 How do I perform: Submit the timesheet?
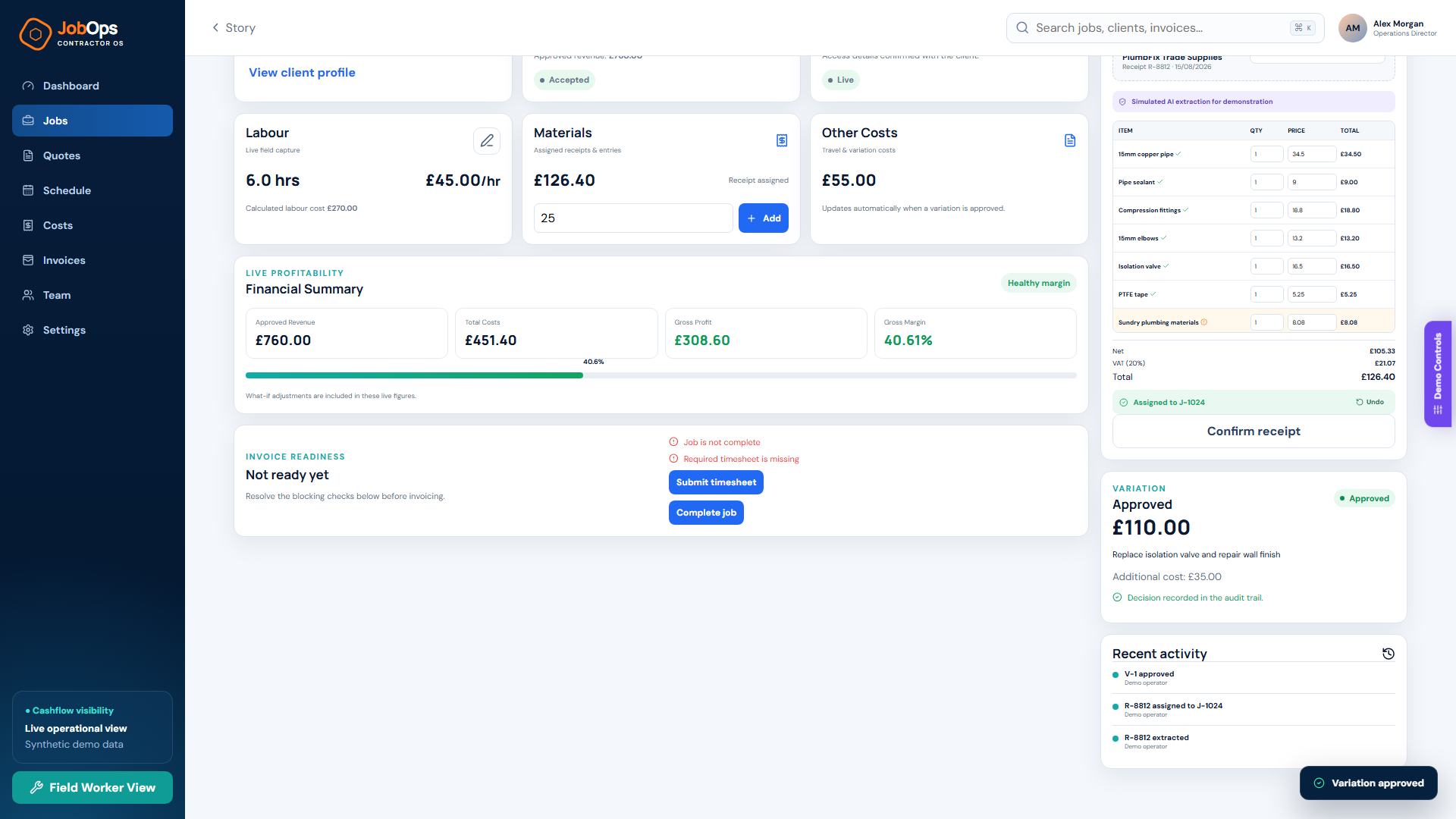coord(716,482)
